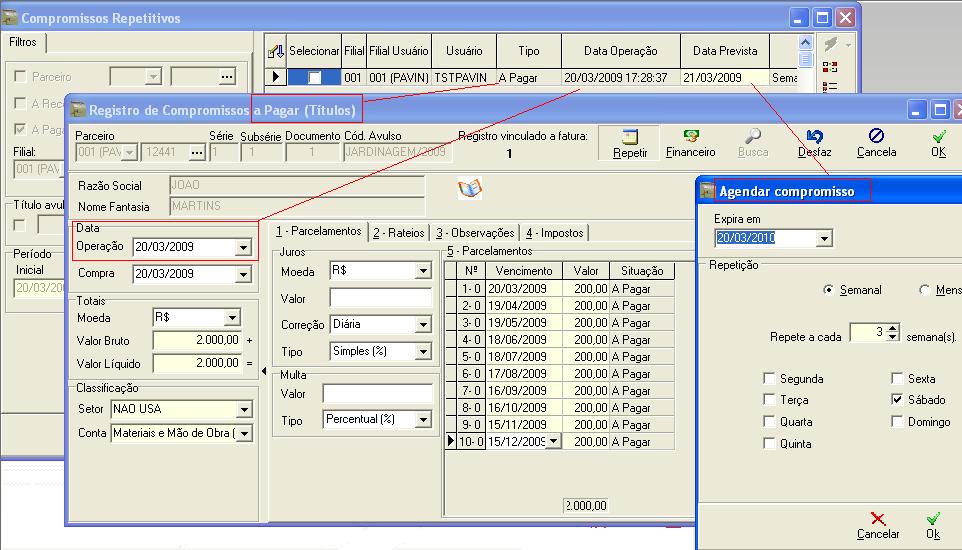Switch to the 2 - Rateios tab
962x550 pixels.
(399, 232)
